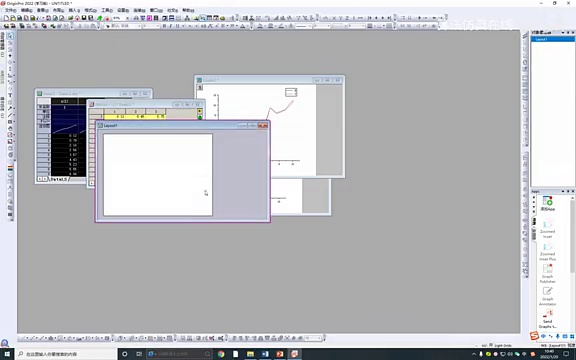Launch the Zoomed Inset Plus app
This screenshot has width=576, height=360.
(x=547, y=252)
